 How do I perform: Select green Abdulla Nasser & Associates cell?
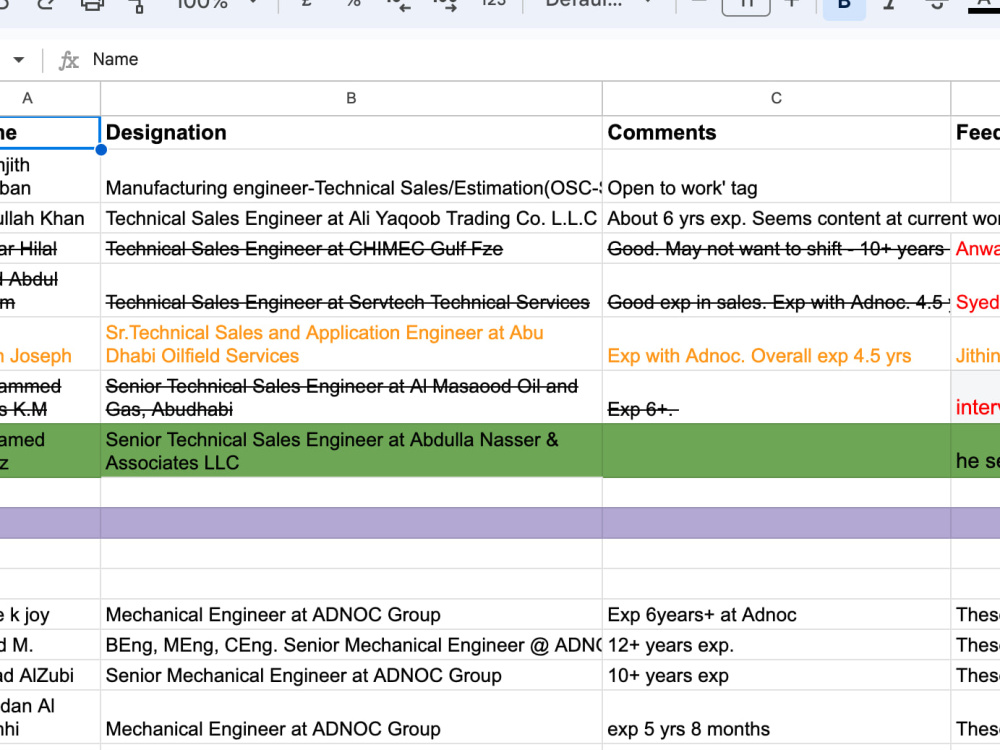[351, 450]
